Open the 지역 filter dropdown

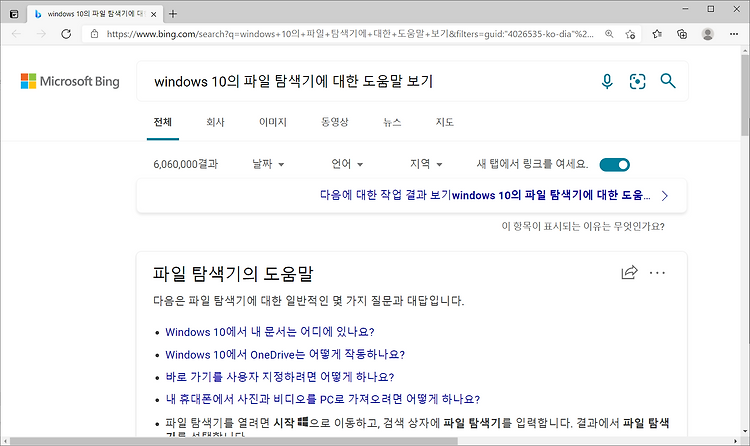click(x=426, y=164)
